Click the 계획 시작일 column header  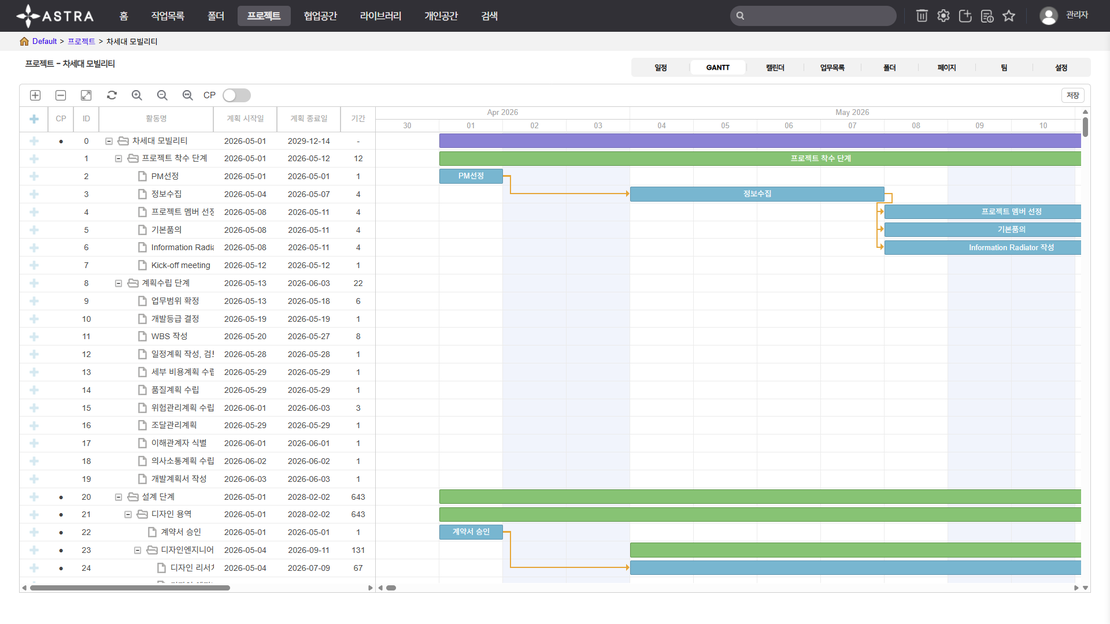point(245,119)
